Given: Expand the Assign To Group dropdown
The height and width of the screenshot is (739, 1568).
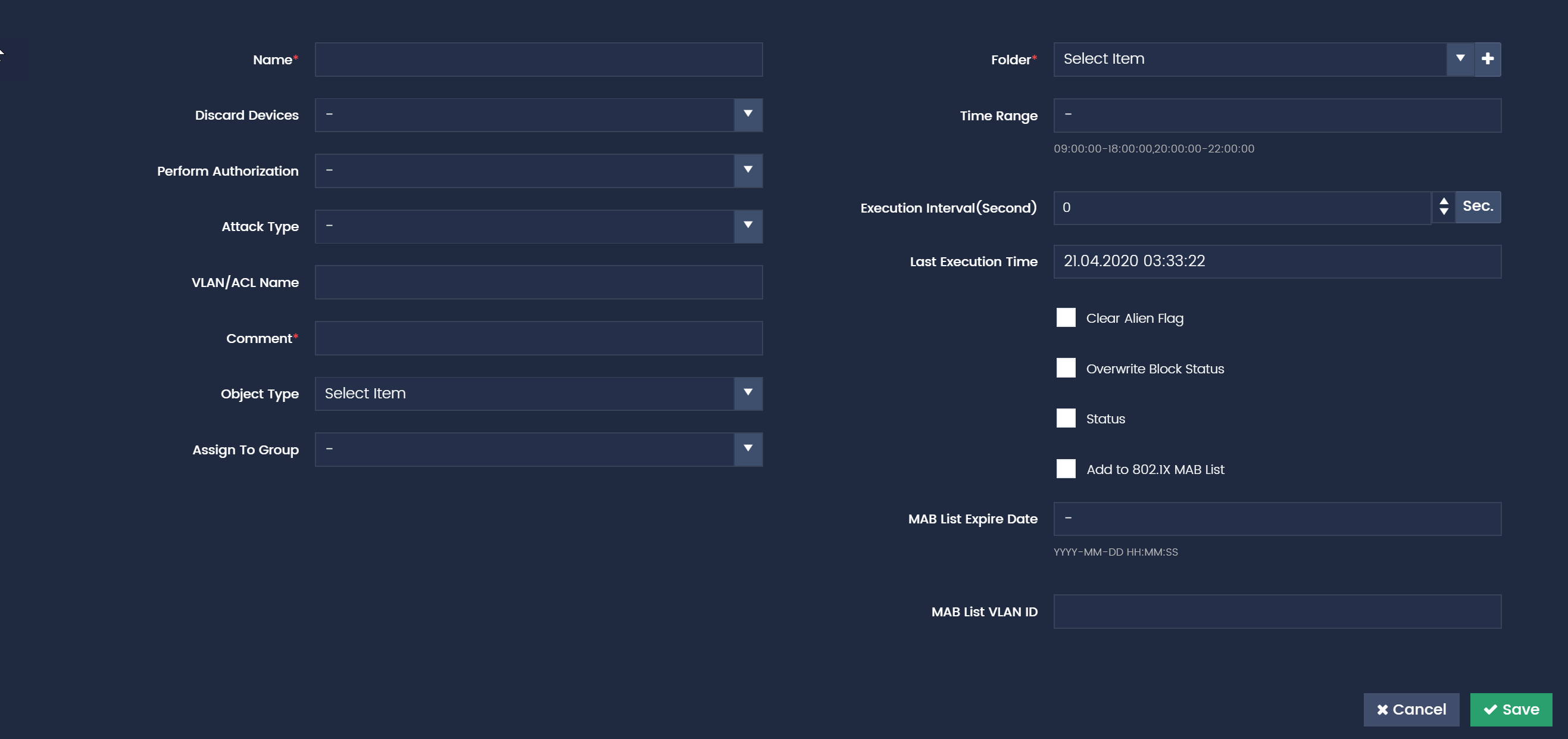Looking at the screenshot, I should coord(748,449).
